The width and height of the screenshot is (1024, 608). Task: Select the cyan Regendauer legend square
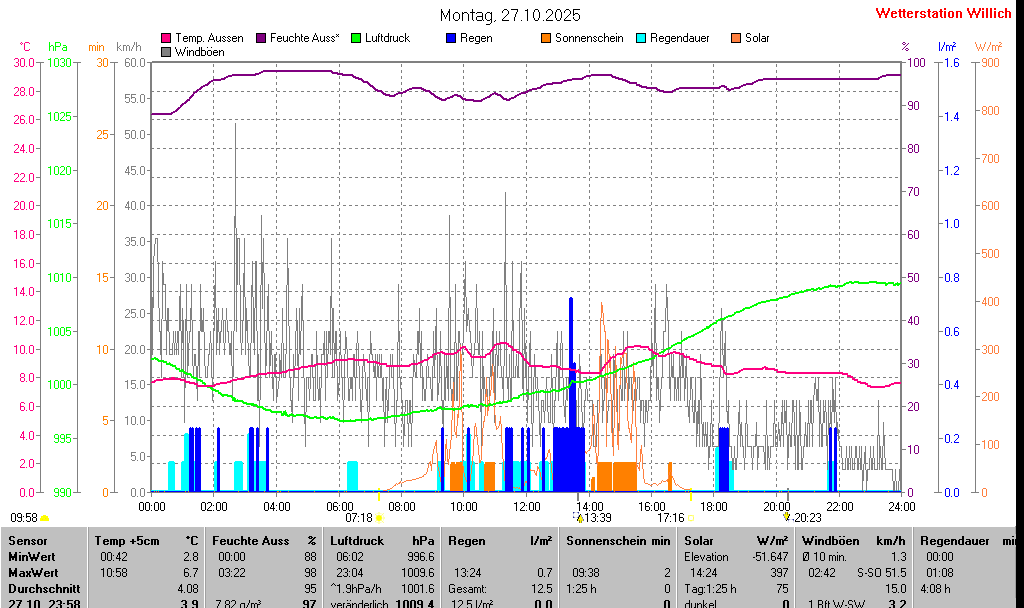641,38
